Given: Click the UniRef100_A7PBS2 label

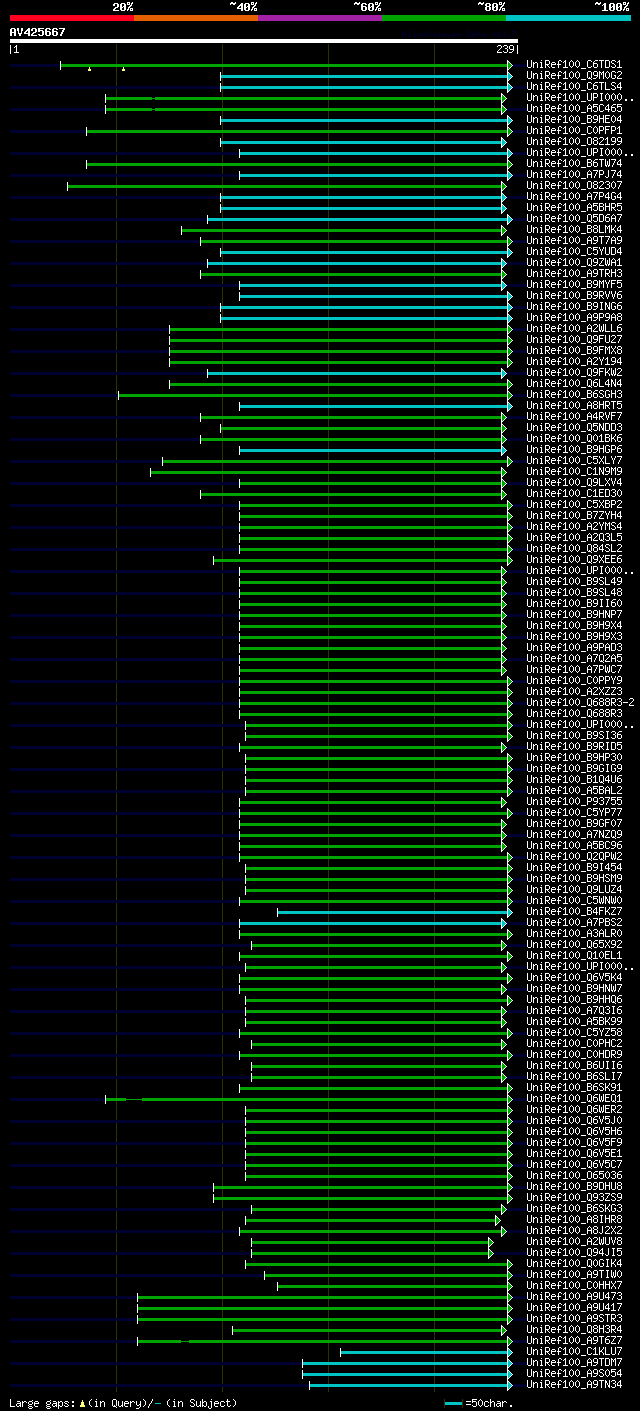Looking at the screenshot, I should 573,922.
